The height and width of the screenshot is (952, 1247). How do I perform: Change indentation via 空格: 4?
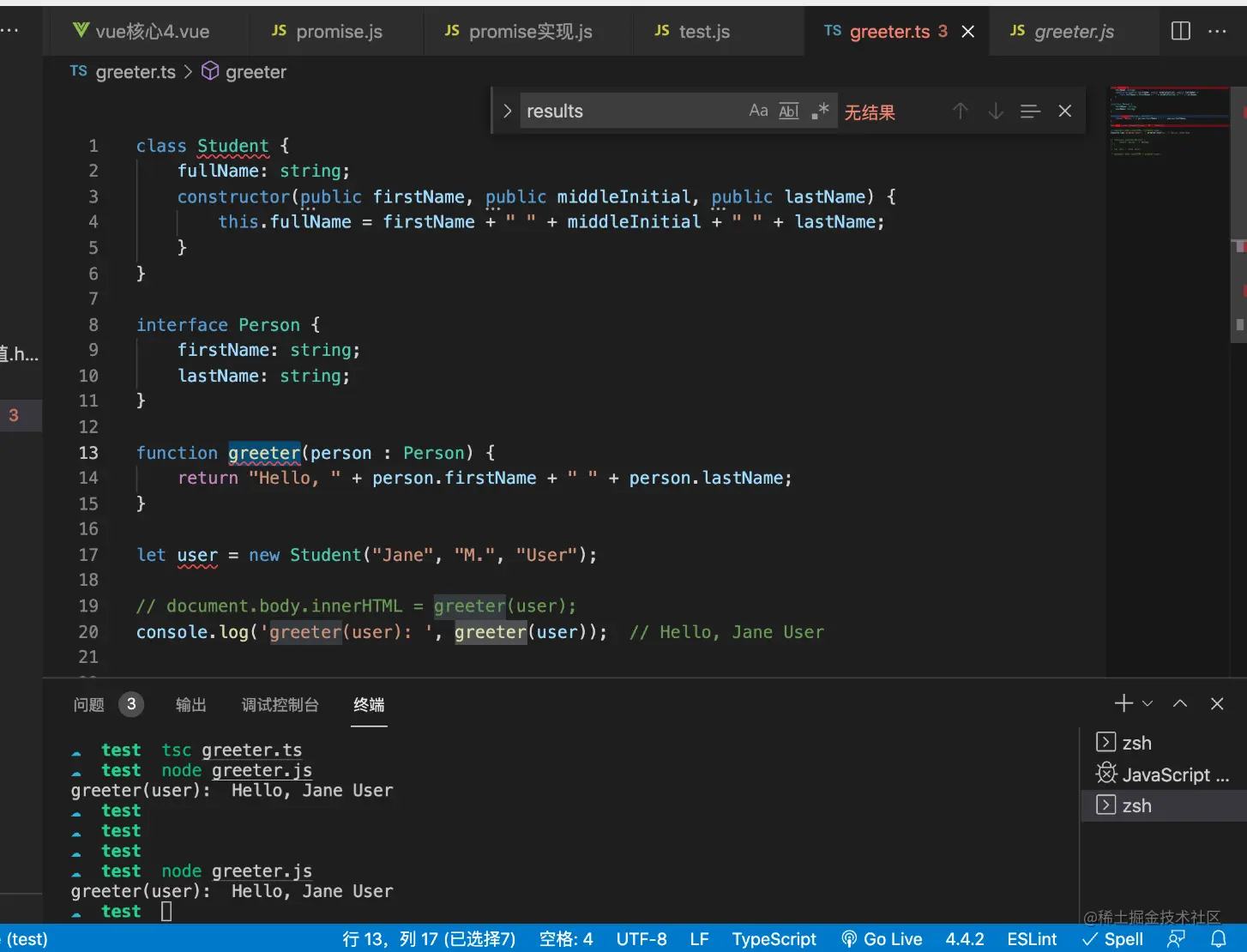[x=566, y=939]
